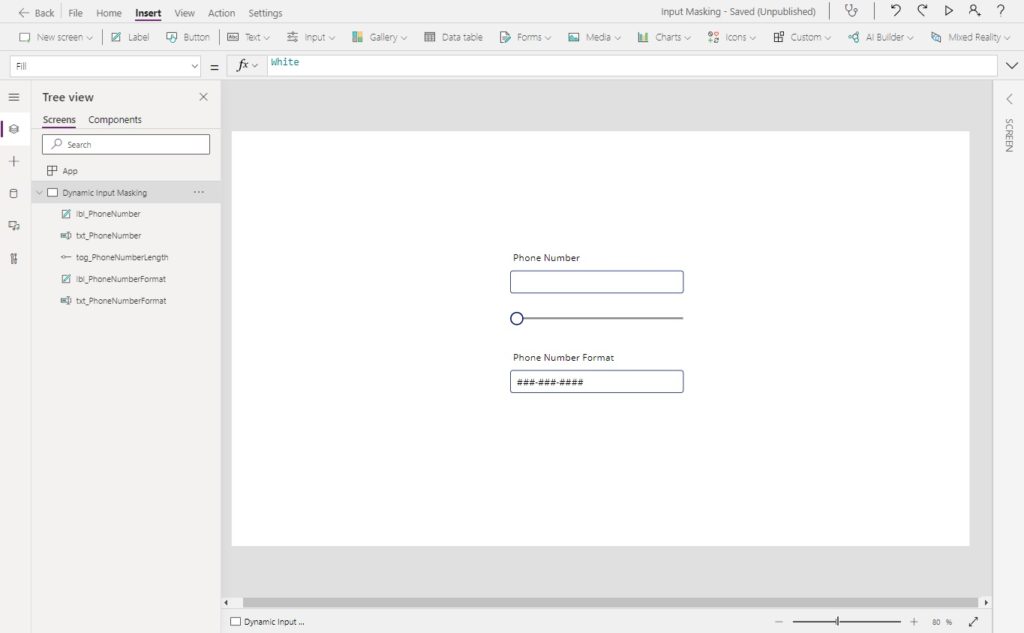Switch to the Components tab
Viewport: 1024px width, 633px height.
click(115, 120)
